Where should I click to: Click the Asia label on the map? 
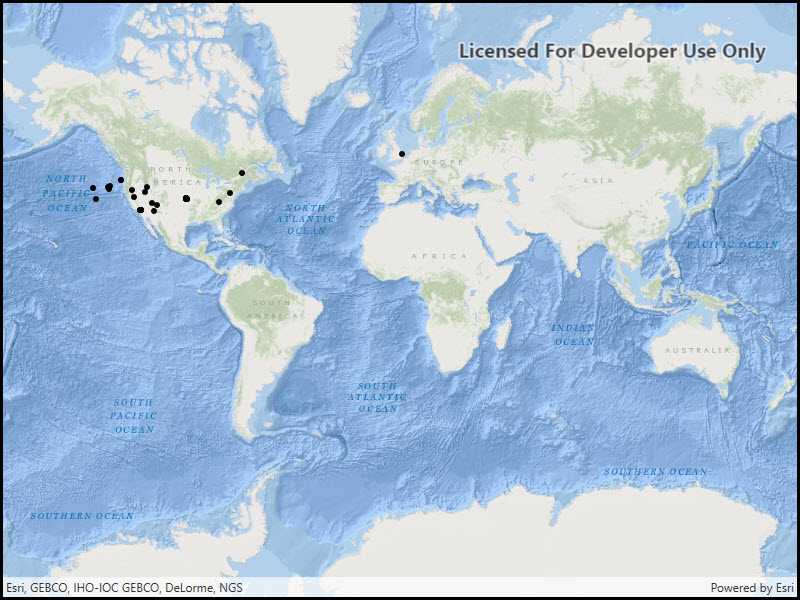(598, 180)
